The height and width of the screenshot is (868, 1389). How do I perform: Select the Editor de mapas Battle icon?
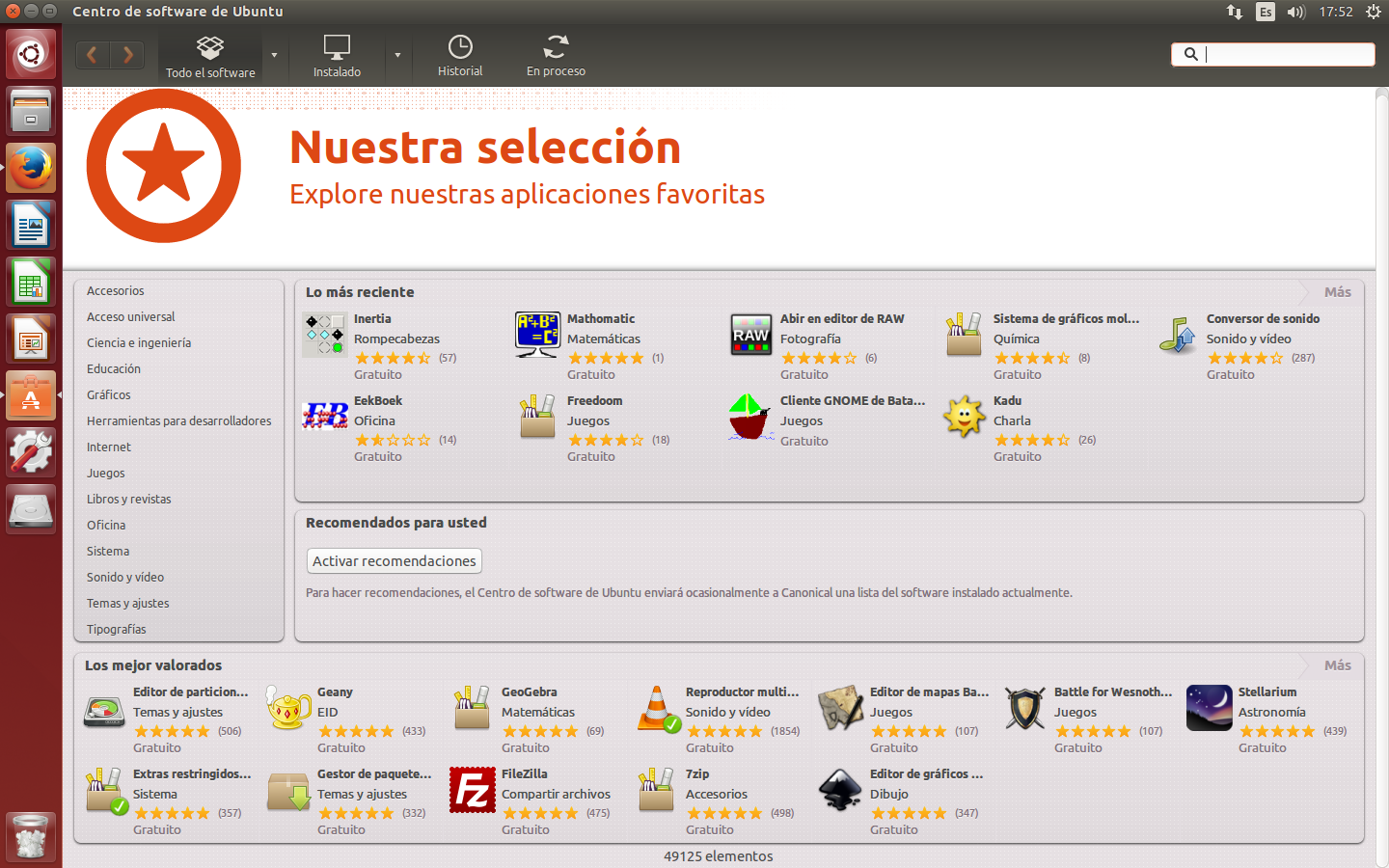pyautogui.click(x=840, y=708)
